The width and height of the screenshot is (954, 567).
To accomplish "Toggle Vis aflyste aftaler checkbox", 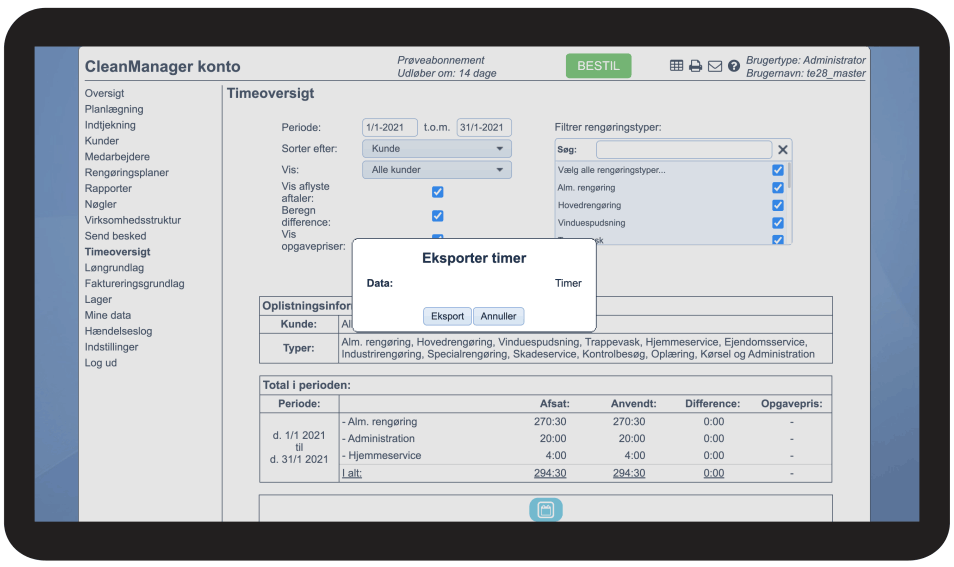I will (437, 192).
